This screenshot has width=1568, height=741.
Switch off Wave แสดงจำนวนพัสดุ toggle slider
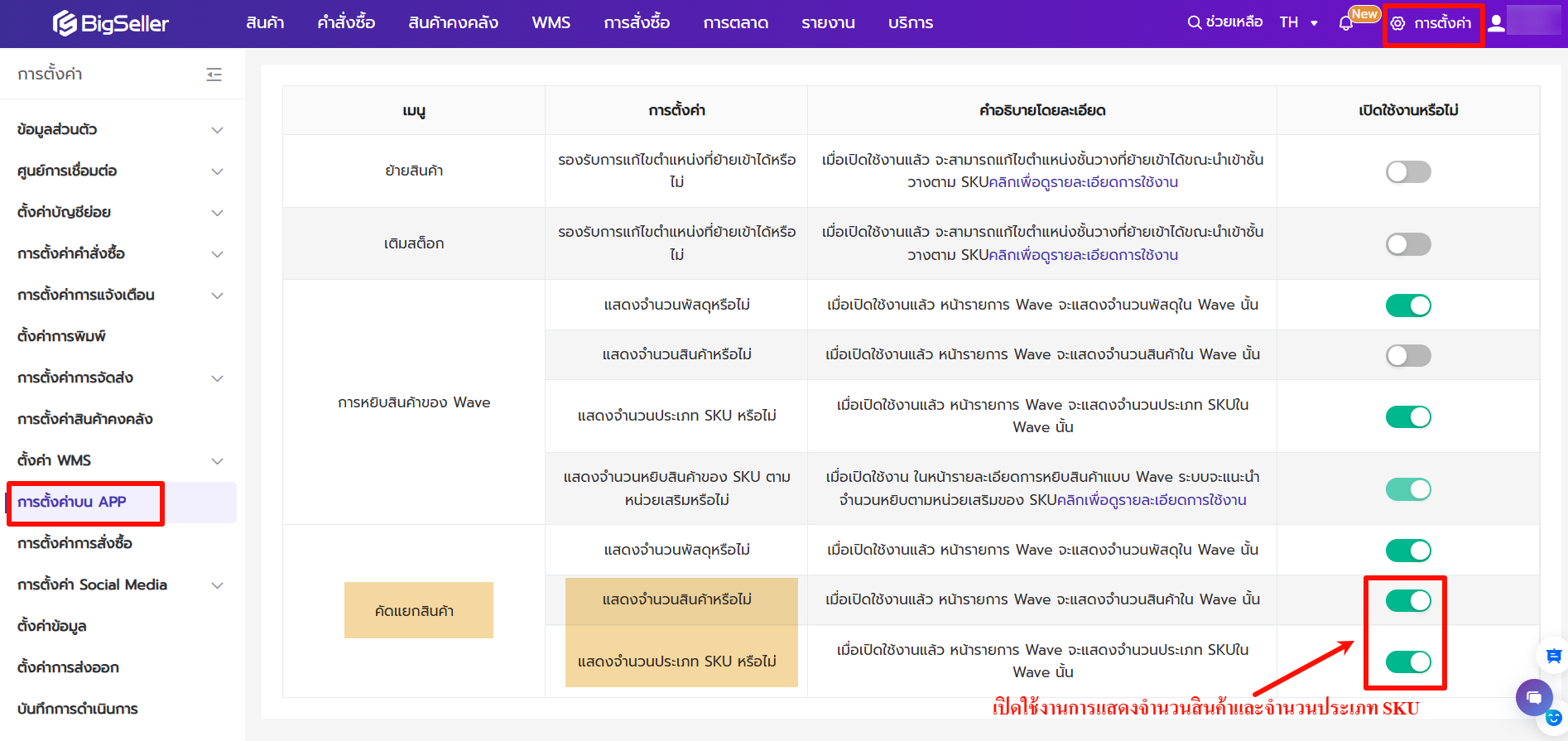tap(1407, 306)
